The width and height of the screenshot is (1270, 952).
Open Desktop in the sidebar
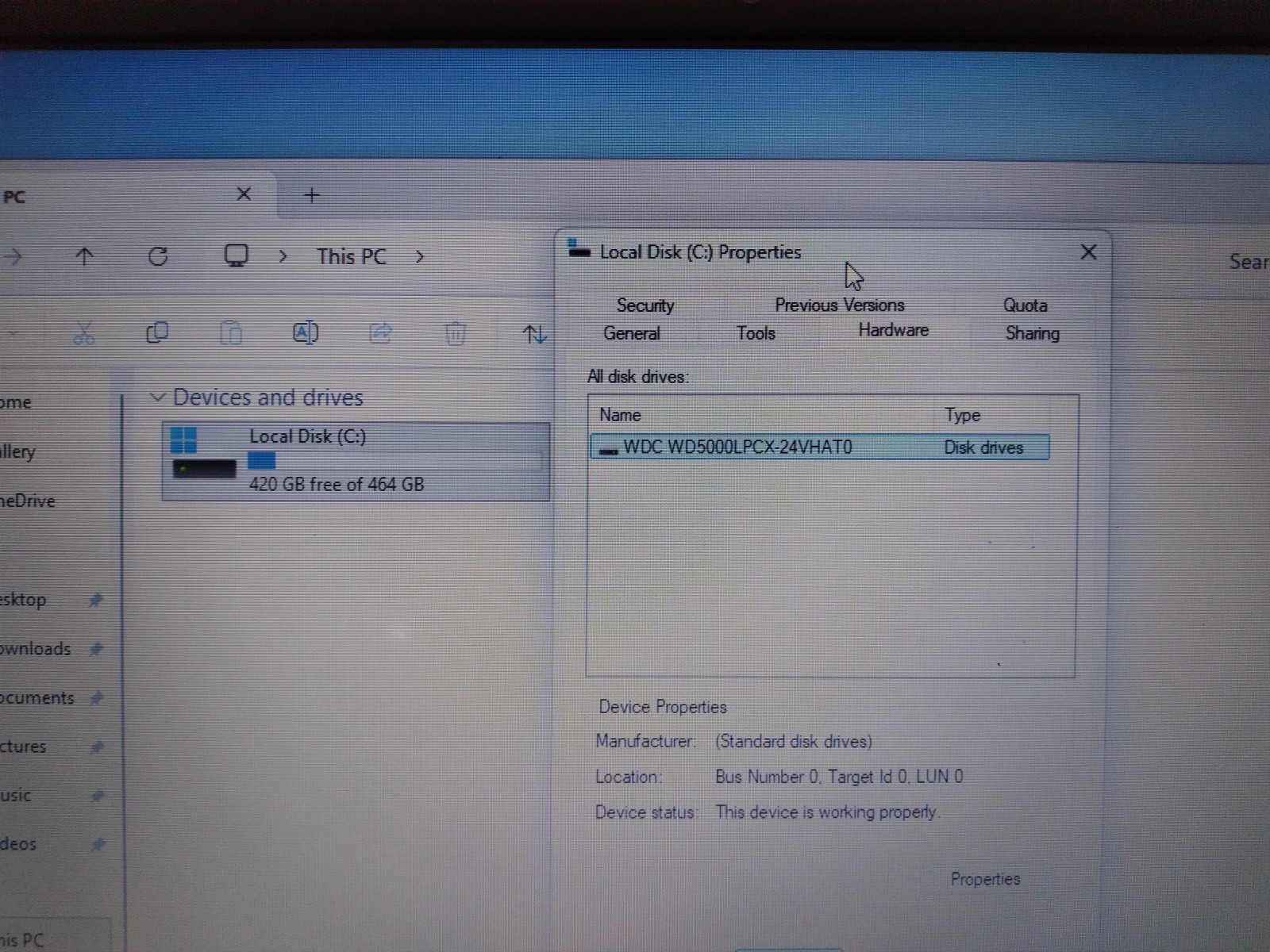pyautogui.click(x=23, y=600)
